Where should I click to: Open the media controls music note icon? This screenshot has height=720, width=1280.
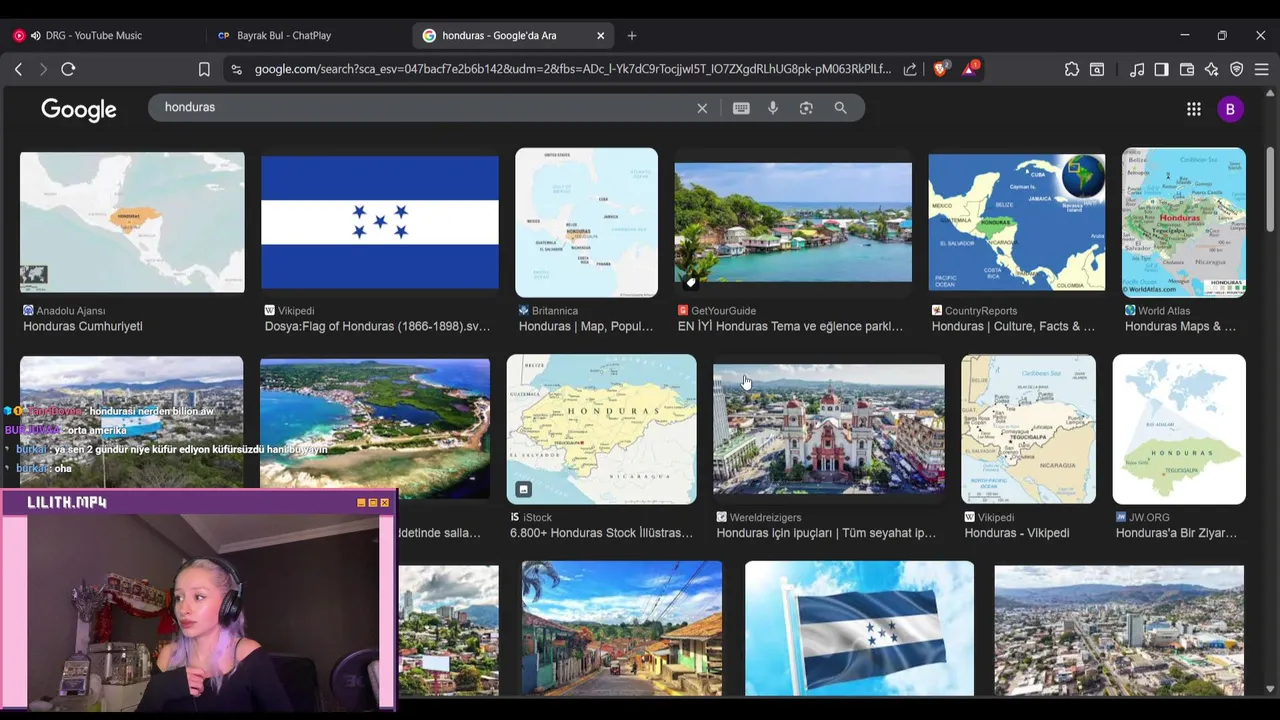point(1137,69)
